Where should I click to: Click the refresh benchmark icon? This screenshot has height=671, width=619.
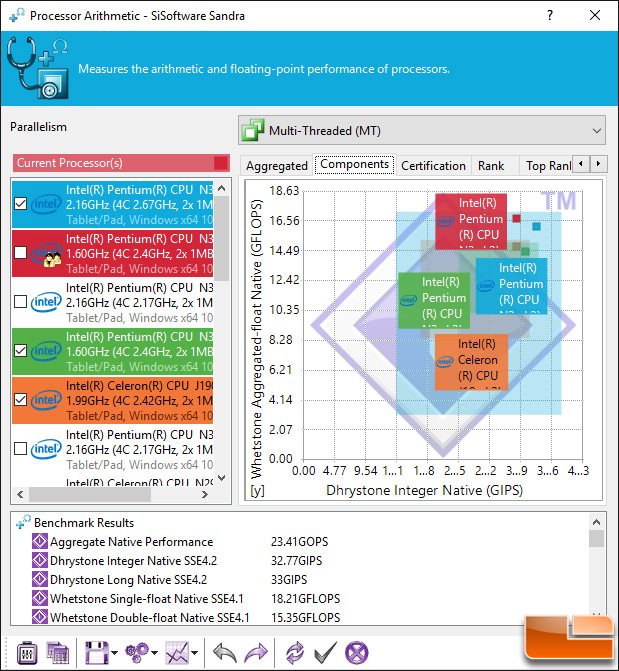[295, 653]
